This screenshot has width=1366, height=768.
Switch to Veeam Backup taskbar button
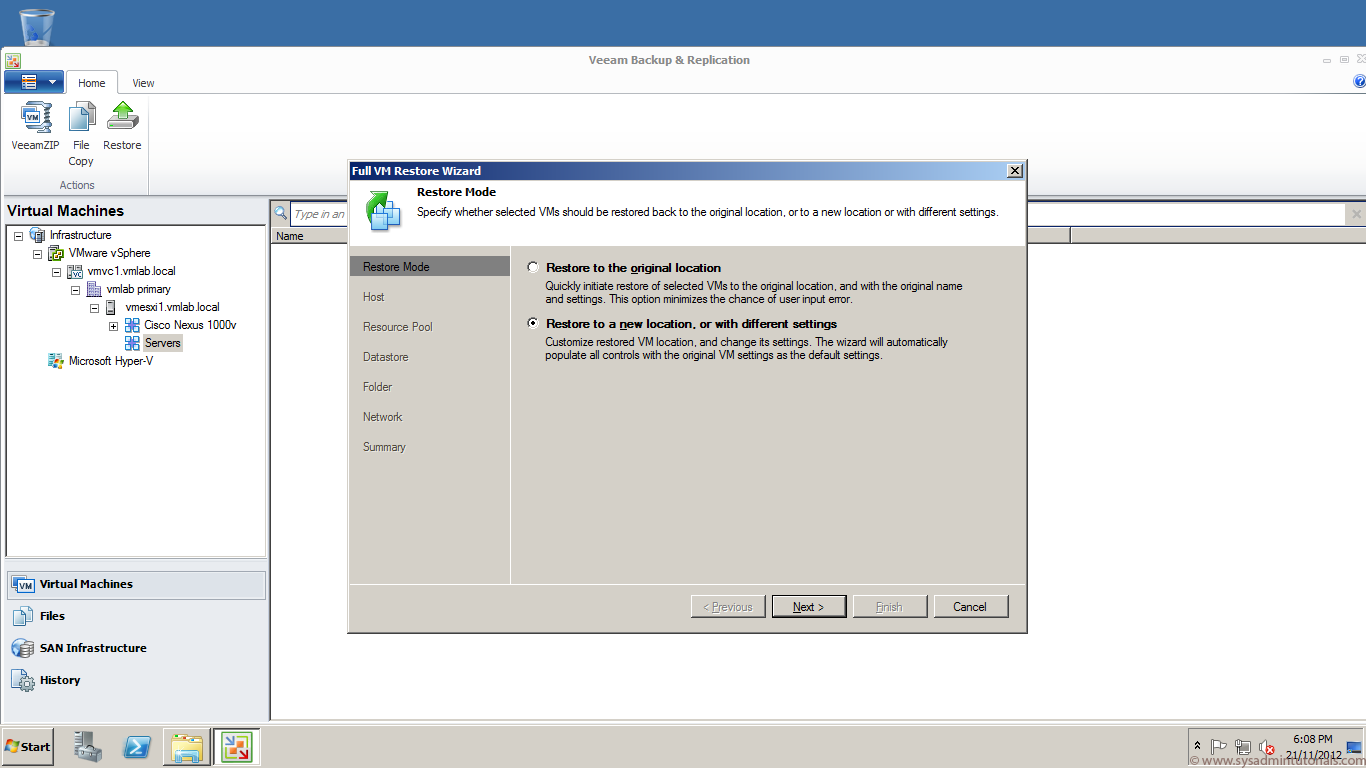coord(236,747)
